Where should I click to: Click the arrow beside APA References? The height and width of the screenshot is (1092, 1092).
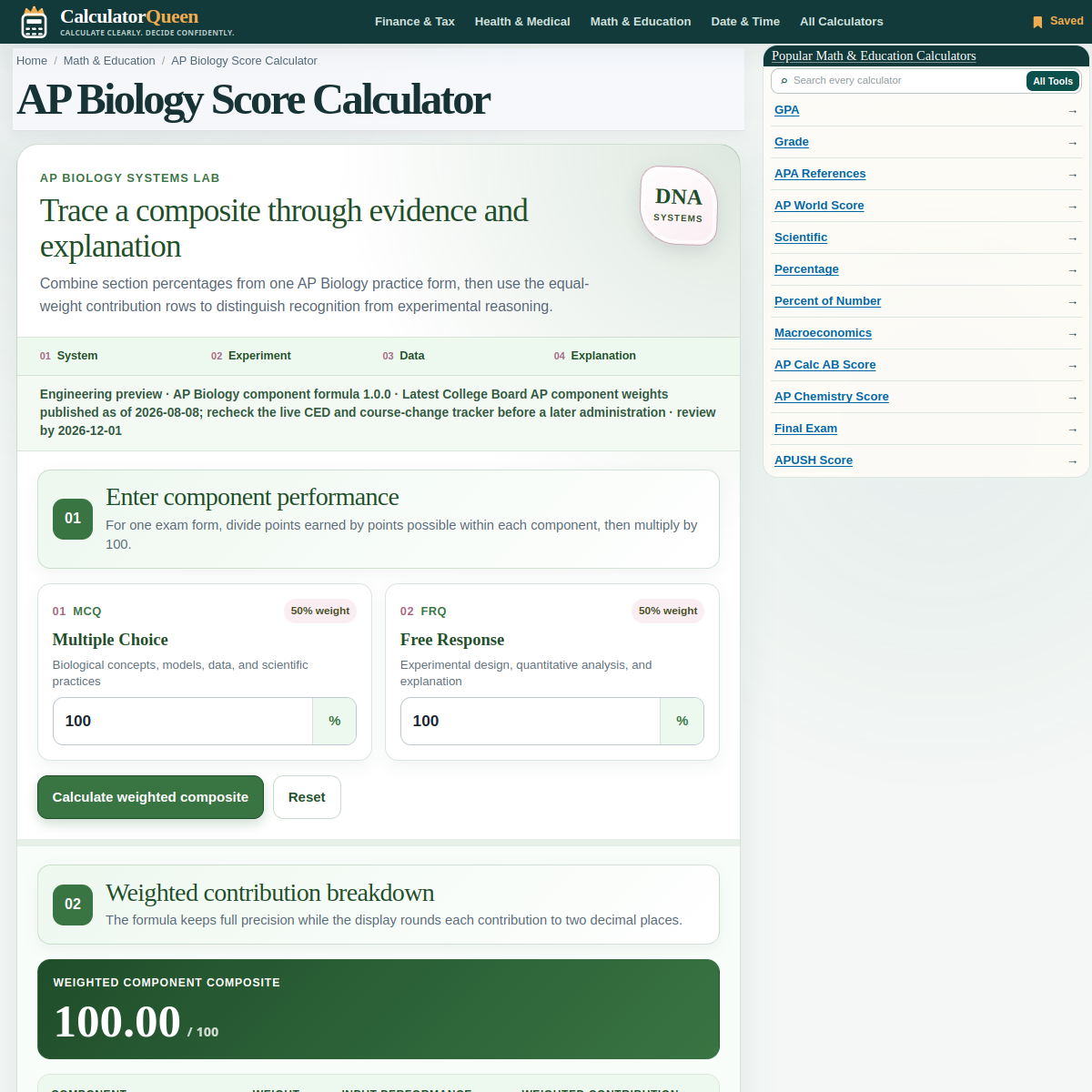tap(1072, 175)
